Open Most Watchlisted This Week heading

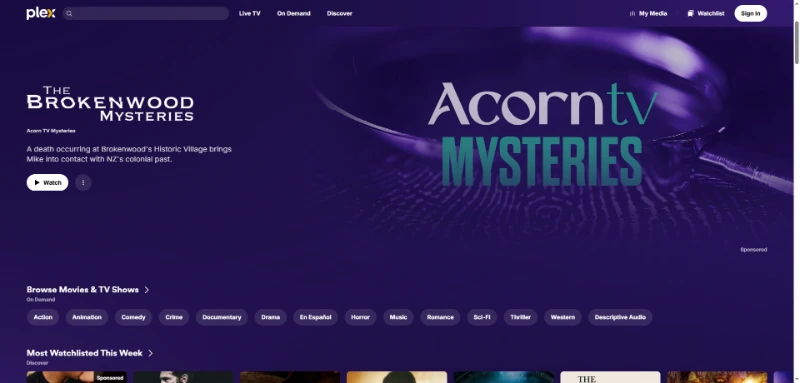[85, 353]
